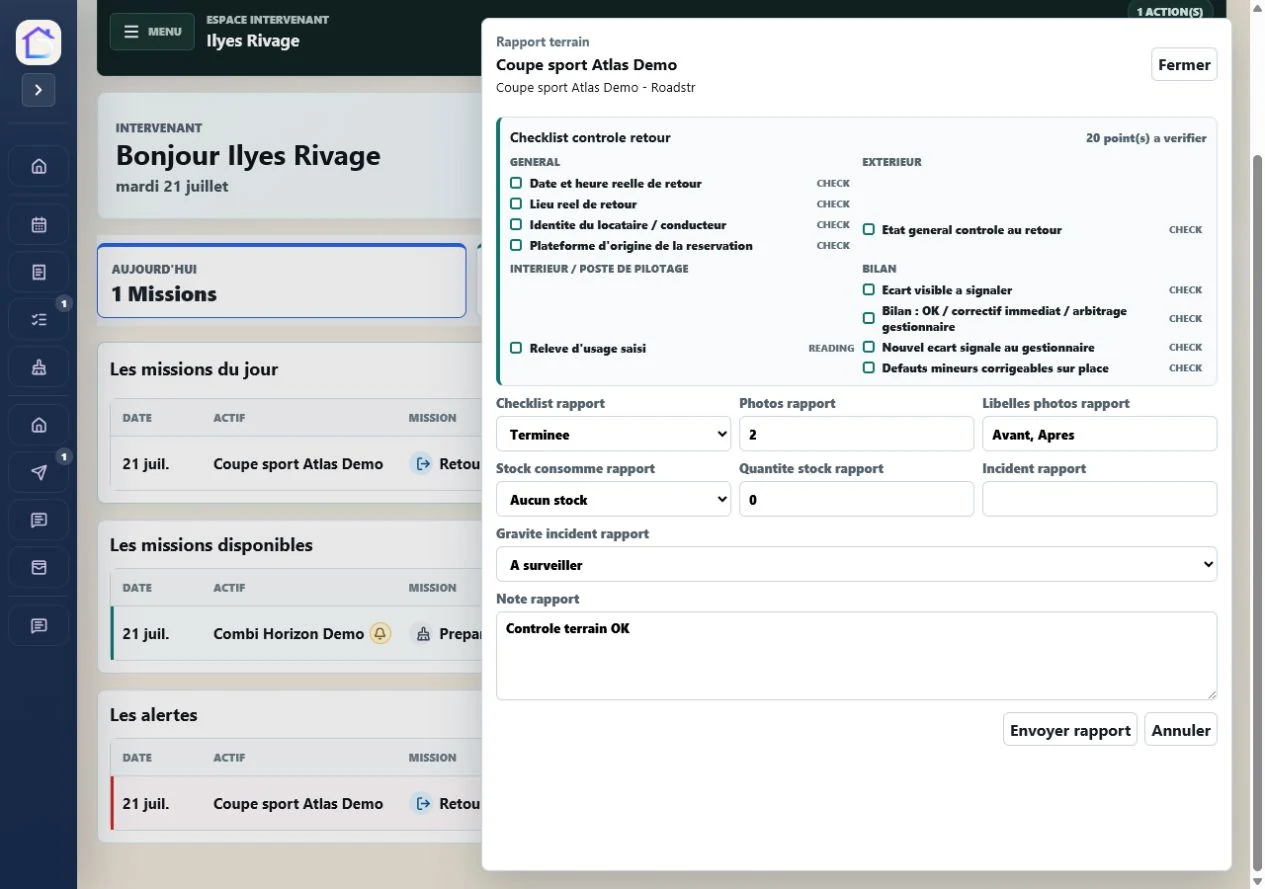Open the document icon in the sidebar
1265x889 pixels.
(x=39, y=272)
